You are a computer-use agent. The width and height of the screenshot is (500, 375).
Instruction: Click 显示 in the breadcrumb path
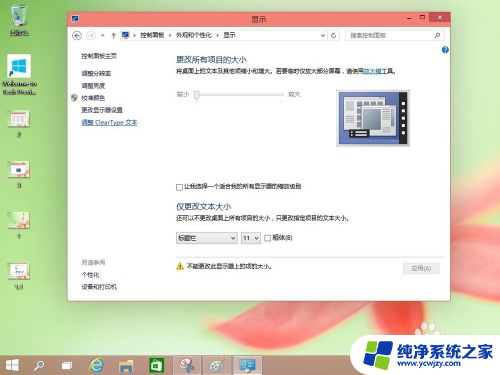point(229,35)
